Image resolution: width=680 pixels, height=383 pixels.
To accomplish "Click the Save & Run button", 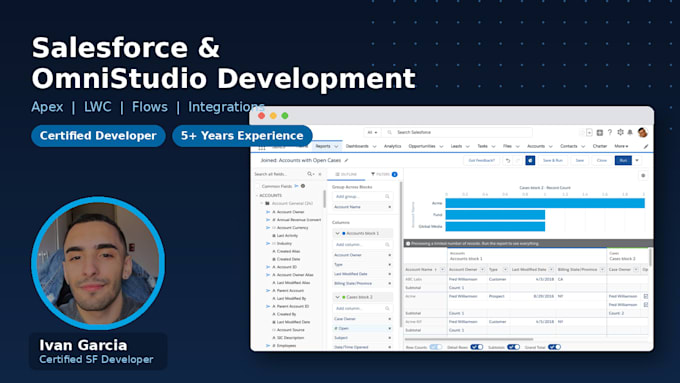I will pyautogui.click(x=553, y=160).
